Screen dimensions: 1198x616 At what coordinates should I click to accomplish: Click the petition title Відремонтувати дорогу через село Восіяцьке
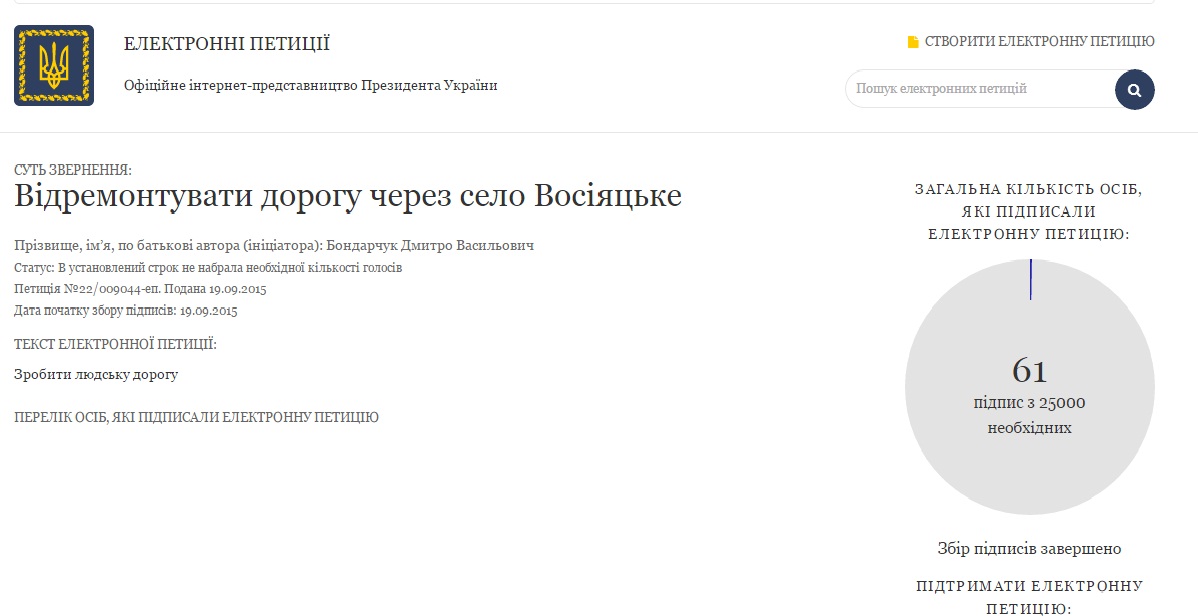(x=347, y=196)
